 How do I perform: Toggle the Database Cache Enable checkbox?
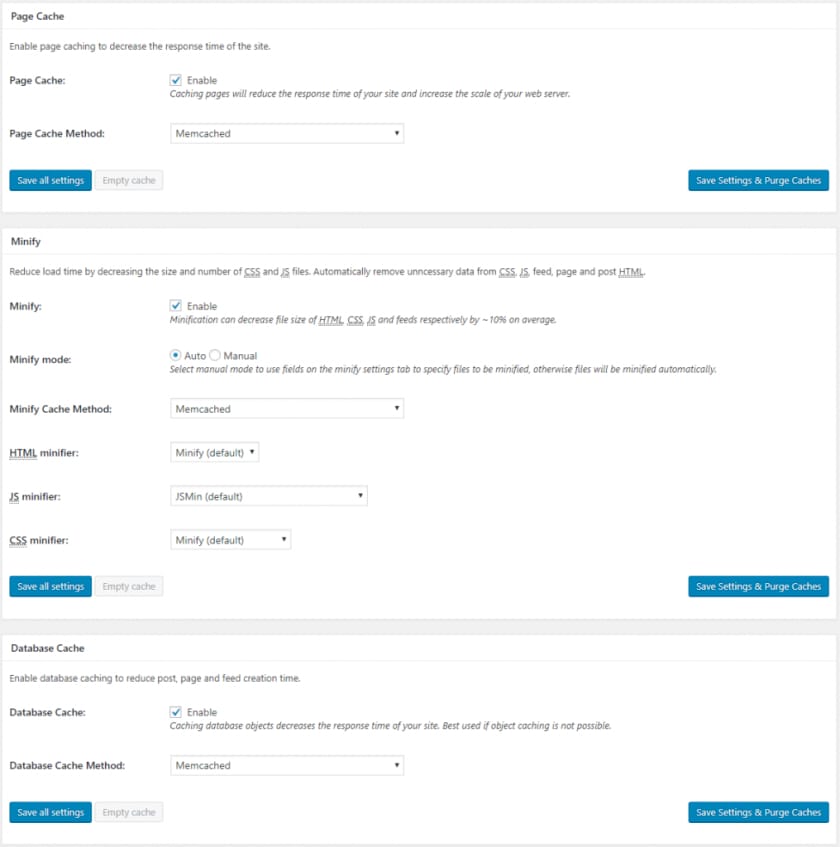tap(176, 712)
